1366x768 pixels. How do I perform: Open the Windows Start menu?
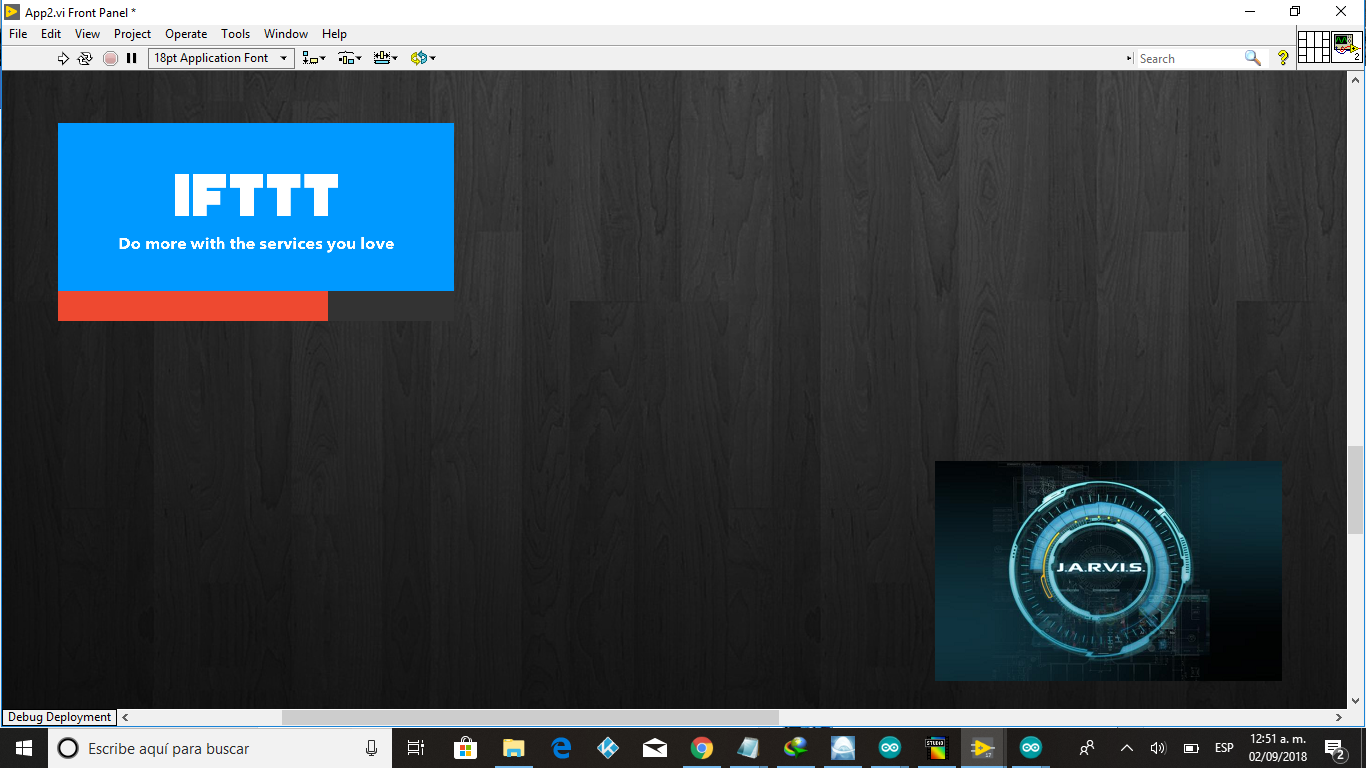(24, 748)
